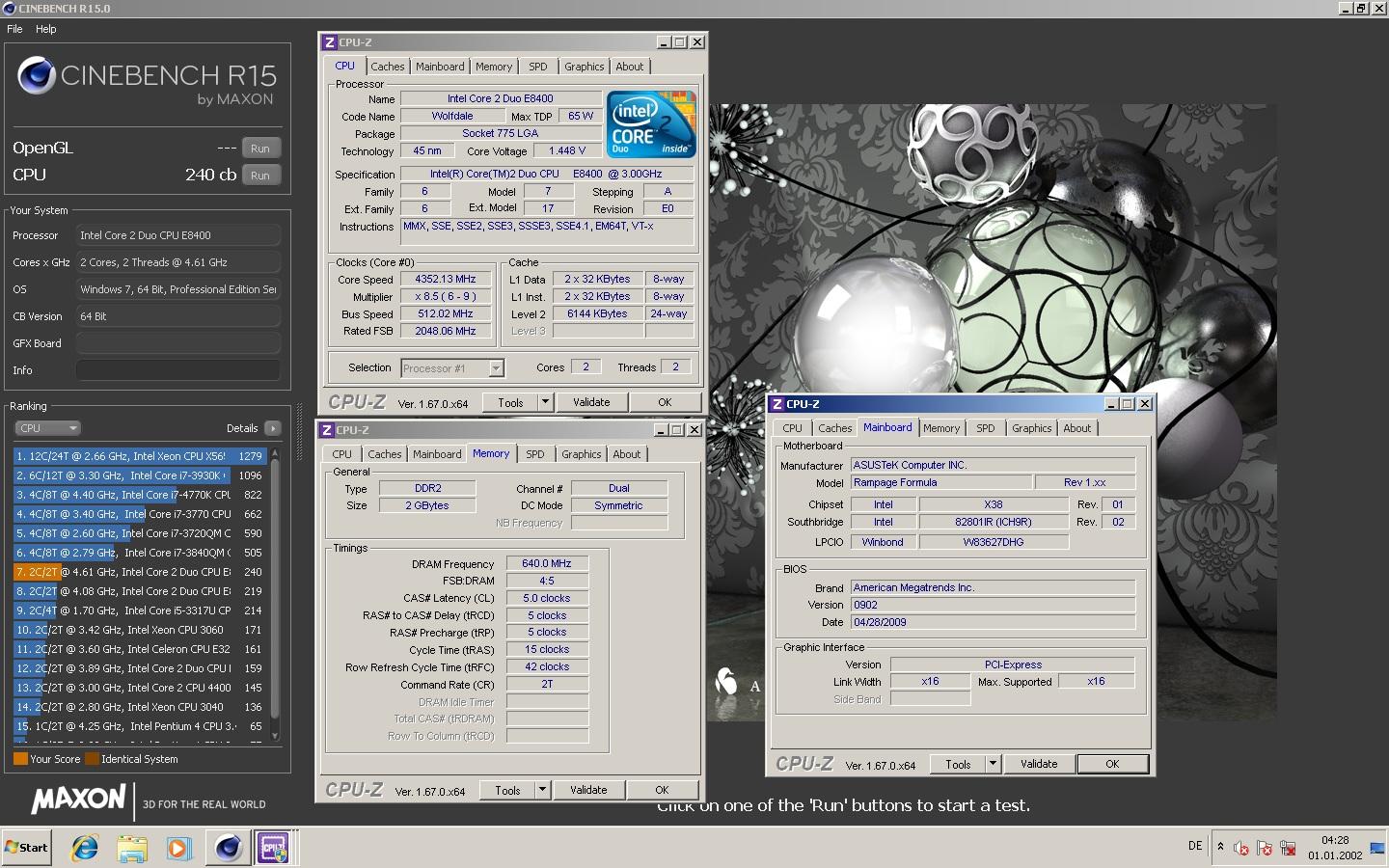Click Rampage Formula model field
1389x868 pixels.
940,483
